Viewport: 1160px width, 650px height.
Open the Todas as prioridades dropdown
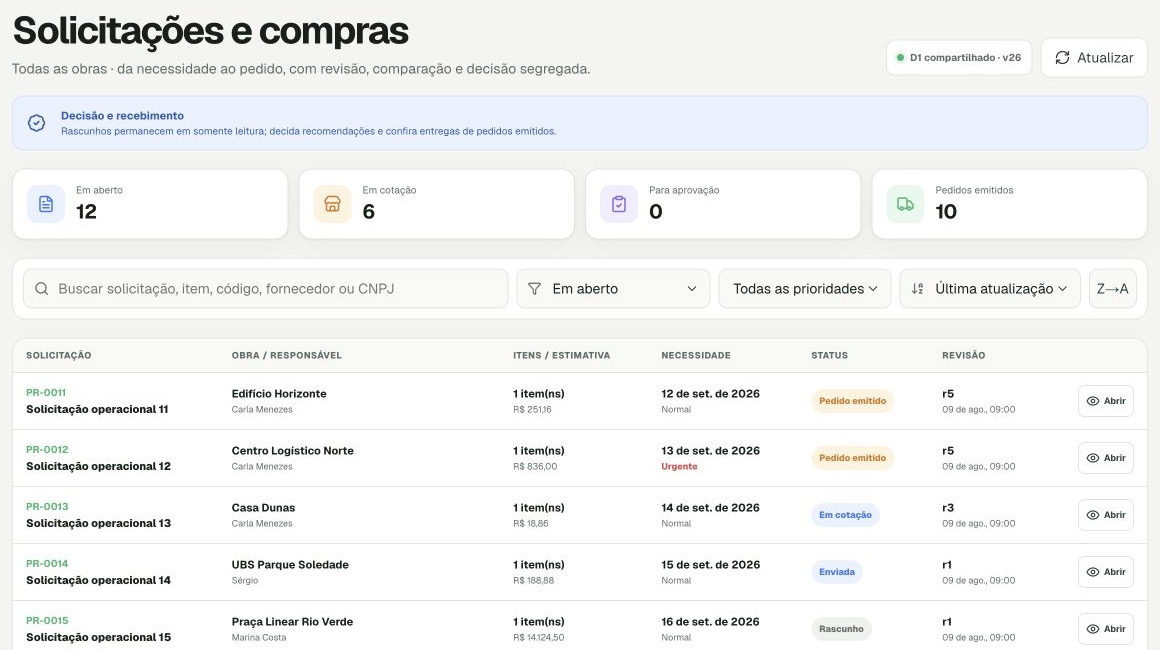[805, 288]
